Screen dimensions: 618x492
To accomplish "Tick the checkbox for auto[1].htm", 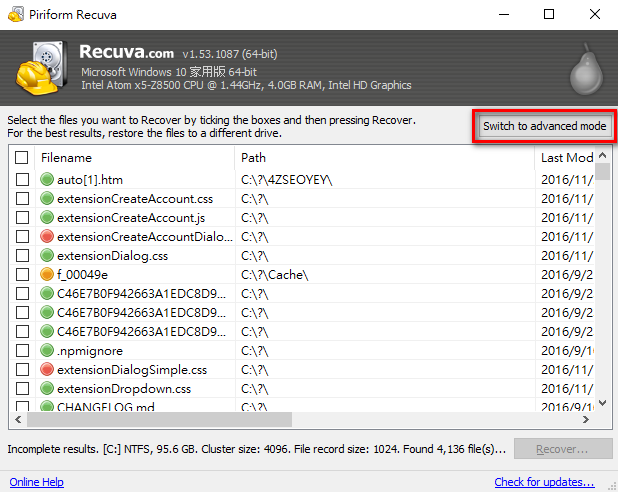I will click(22, 179).
